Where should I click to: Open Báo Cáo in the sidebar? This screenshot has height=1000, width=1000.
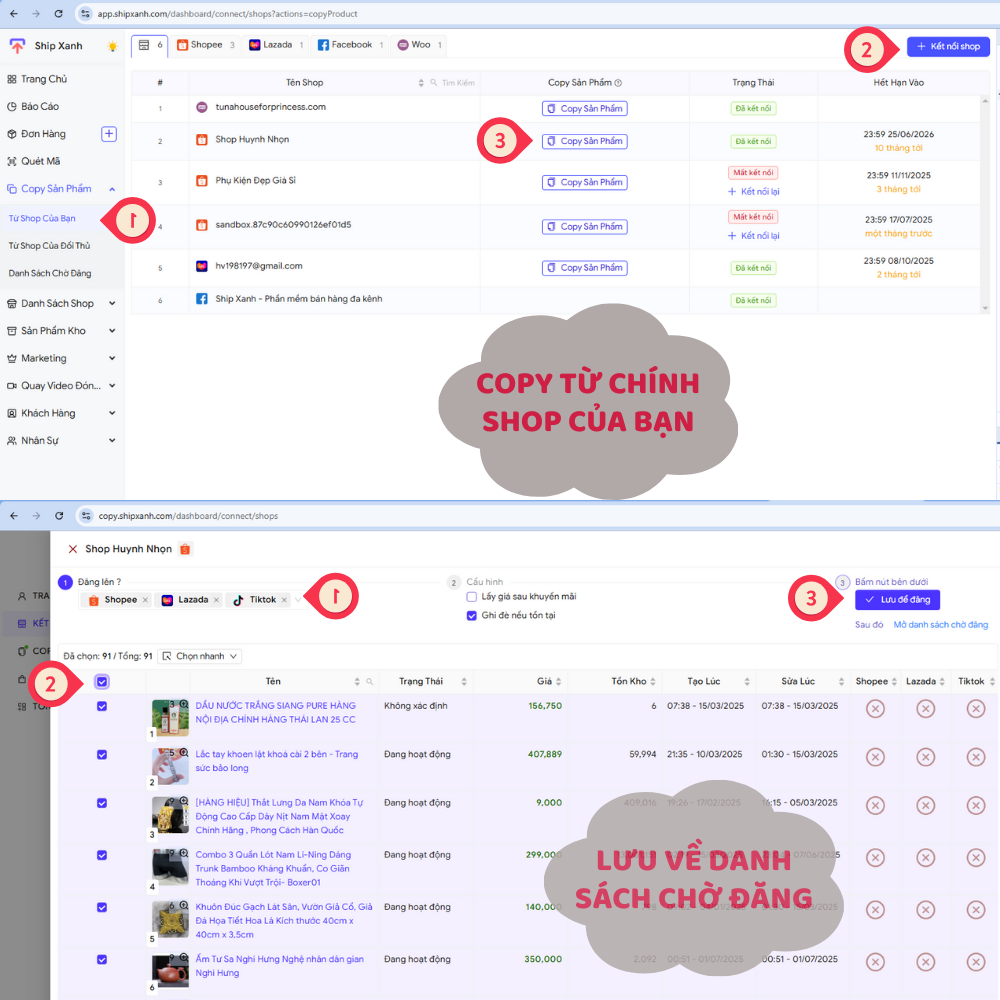[x=40, y=107]
